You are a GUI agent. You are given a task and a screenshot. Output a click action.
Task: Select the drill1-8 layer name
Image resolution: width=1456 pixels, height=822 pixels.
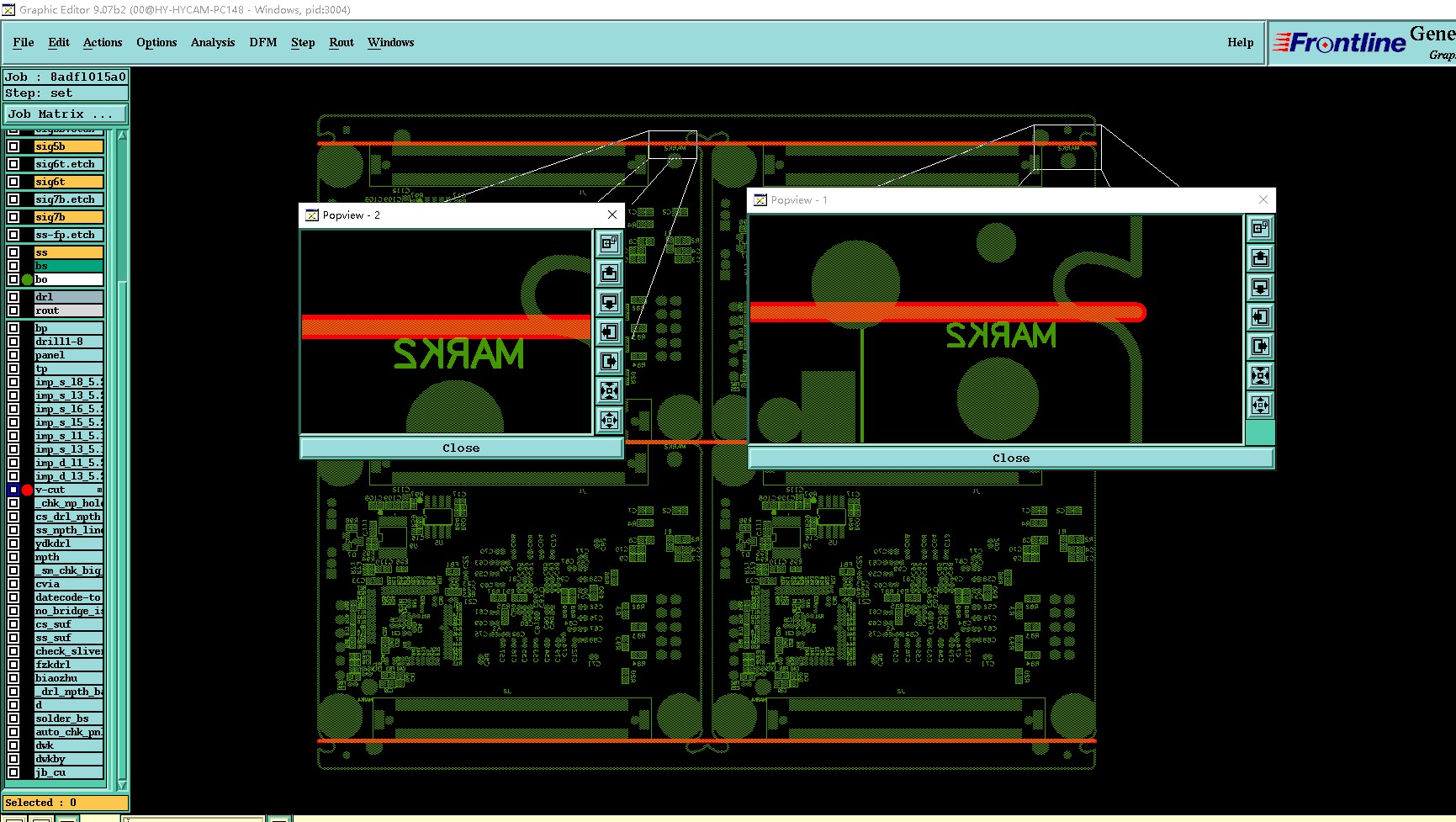[68, 342]
